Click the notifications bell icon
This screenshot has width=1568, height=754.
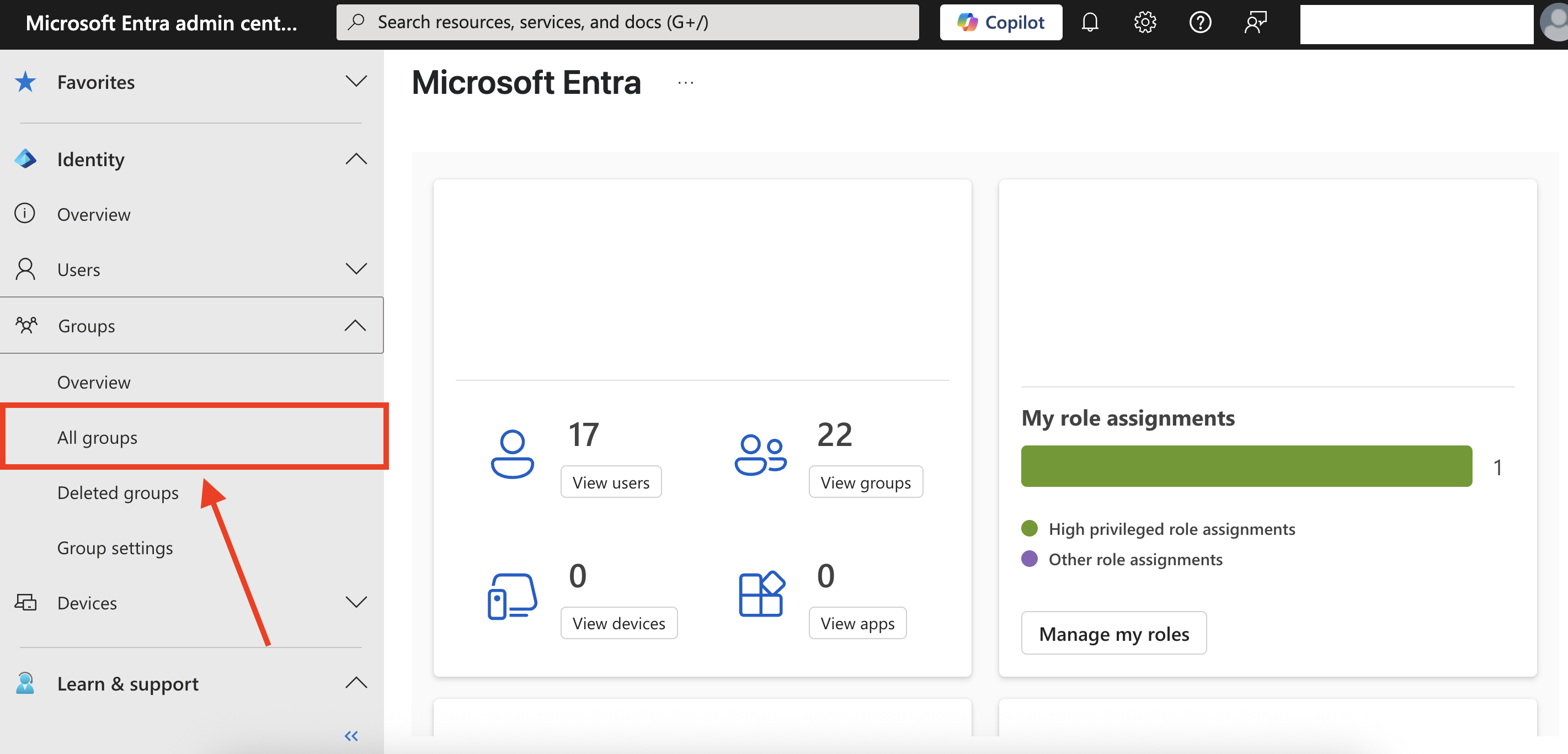click(1090, 23)
